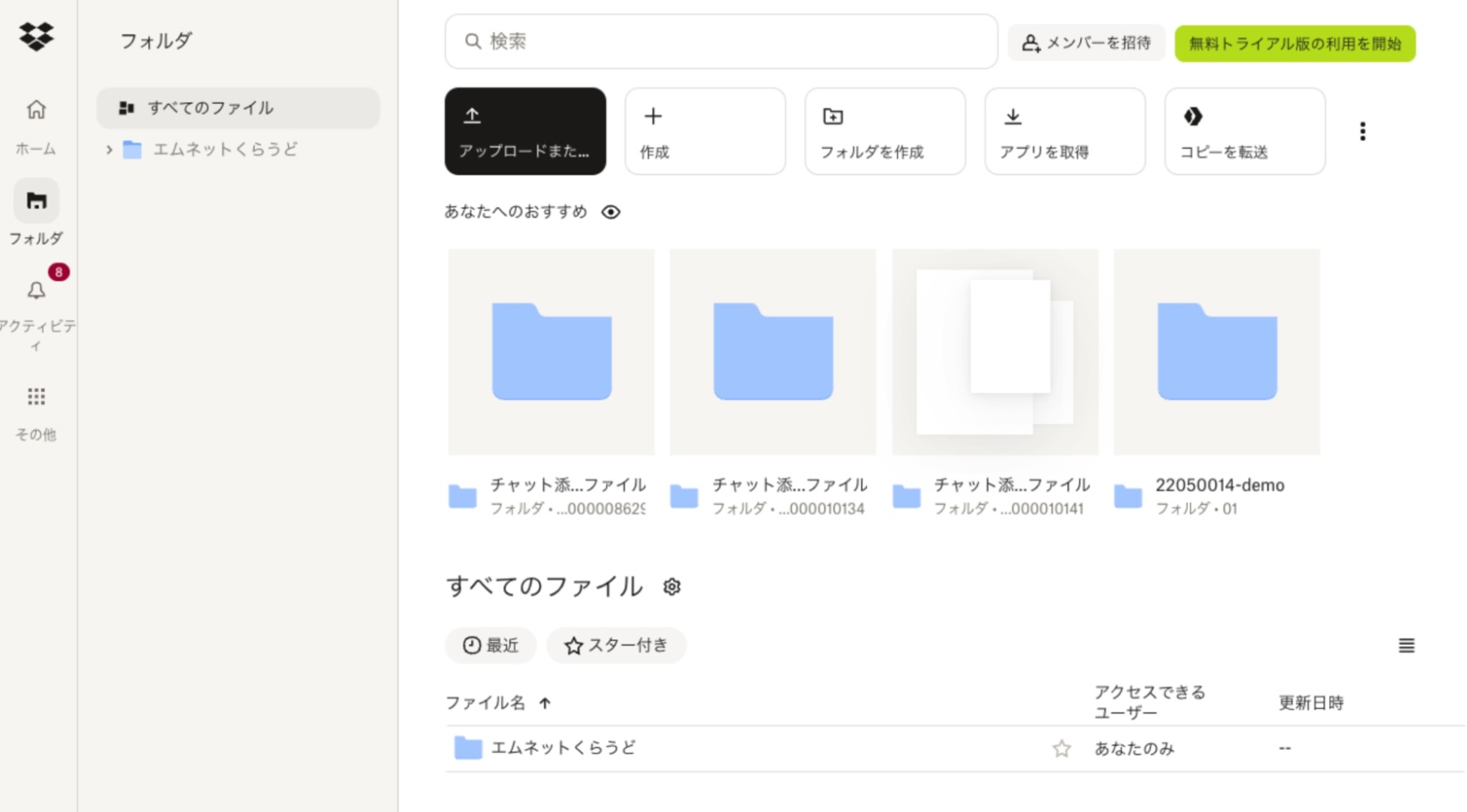Select the フォルダ sidebar icon
Image resolution: width=1467 pixels, height=812 pixels.
[x=36, y=202]
